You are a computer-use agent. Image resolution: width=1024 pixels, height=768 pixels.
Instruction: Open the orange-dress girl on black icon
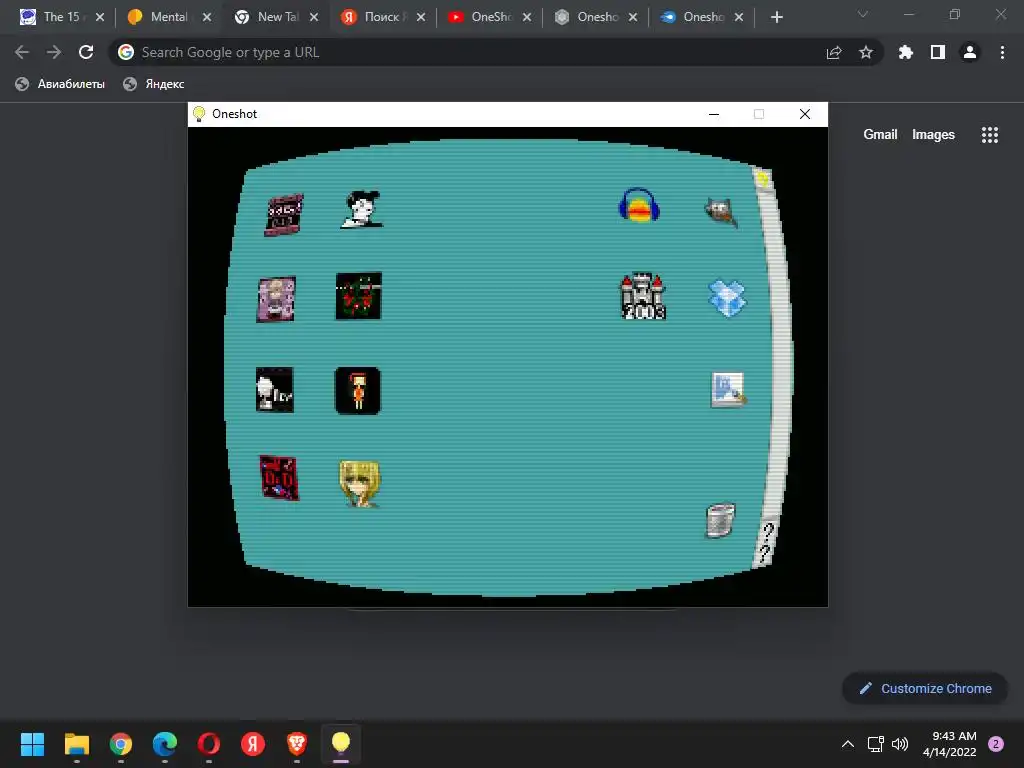[357, 391]
